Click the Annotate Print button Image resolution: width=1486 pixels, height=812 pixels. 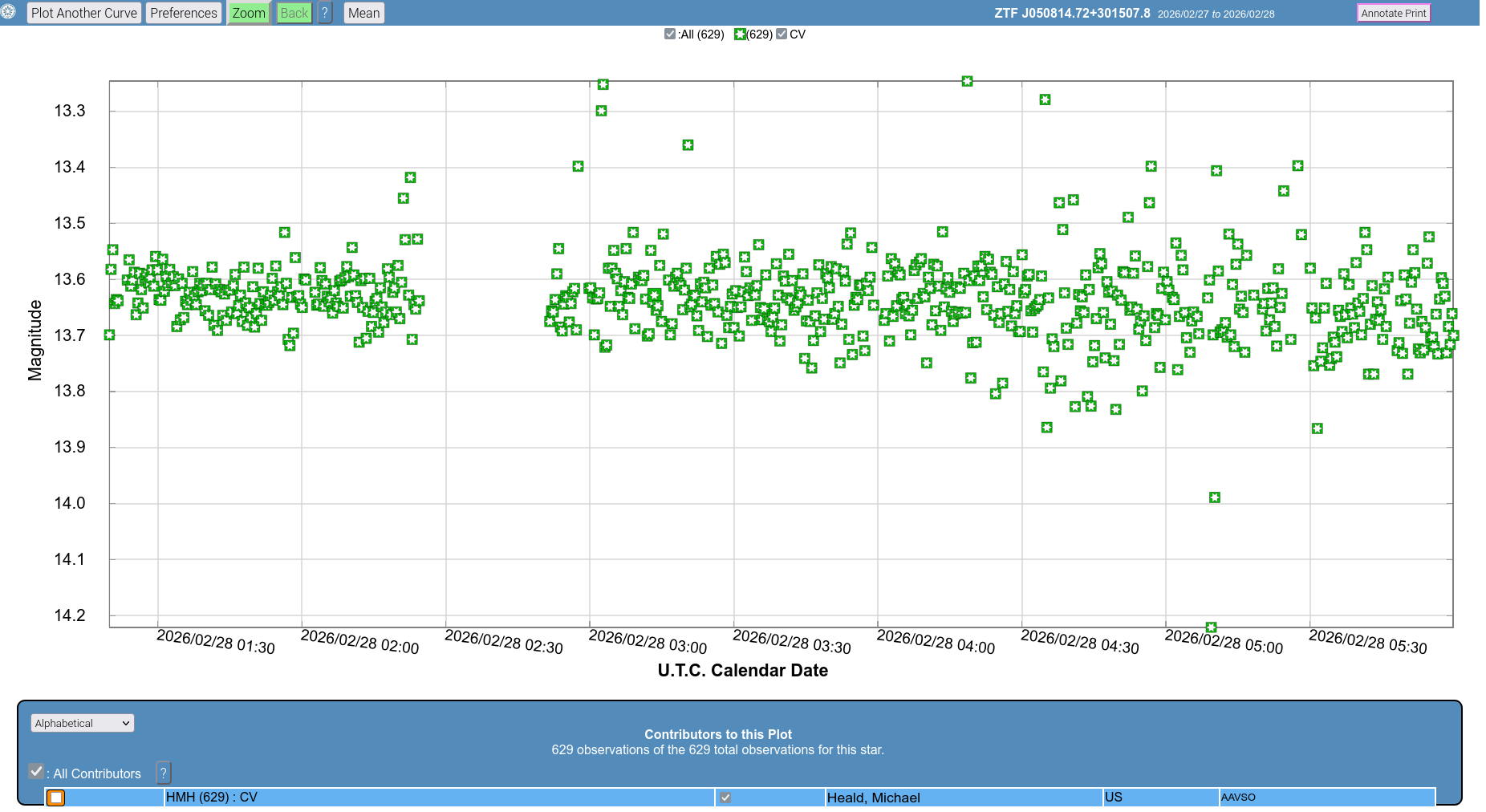click(x=1393, y=13)
